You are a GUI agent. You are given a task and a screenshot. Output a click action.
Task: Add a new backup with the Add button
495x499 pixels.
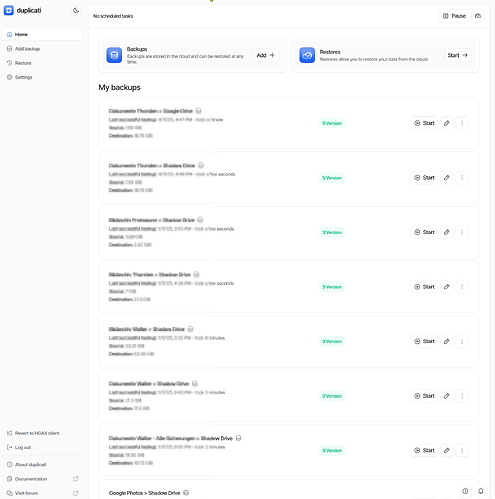coord(266,55)
